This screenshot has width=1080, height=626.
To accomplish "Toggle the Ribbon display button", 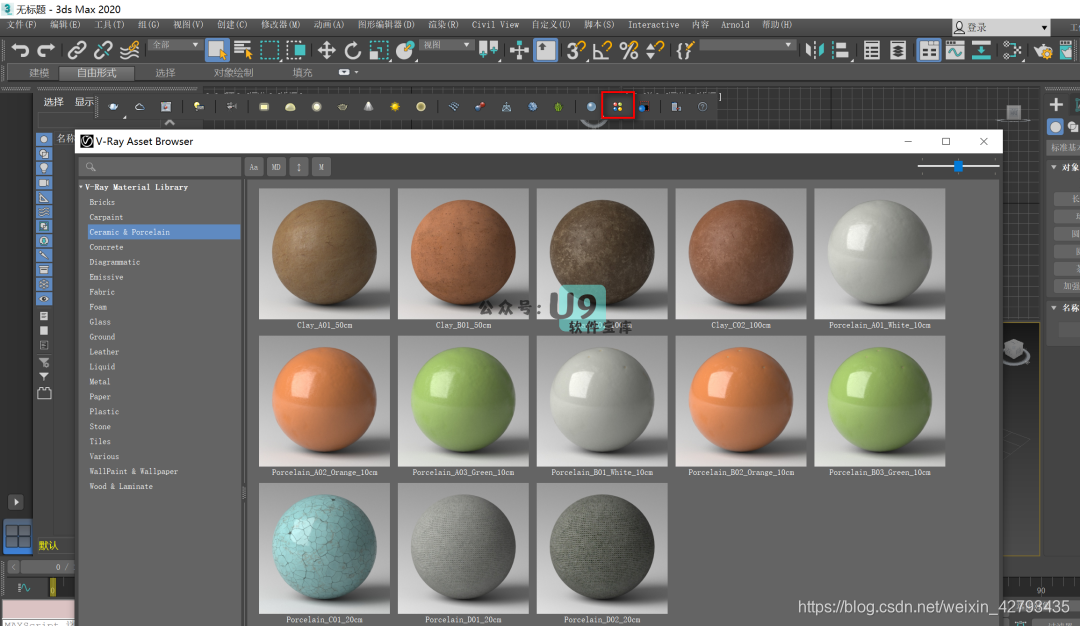I will click(928, 50).
